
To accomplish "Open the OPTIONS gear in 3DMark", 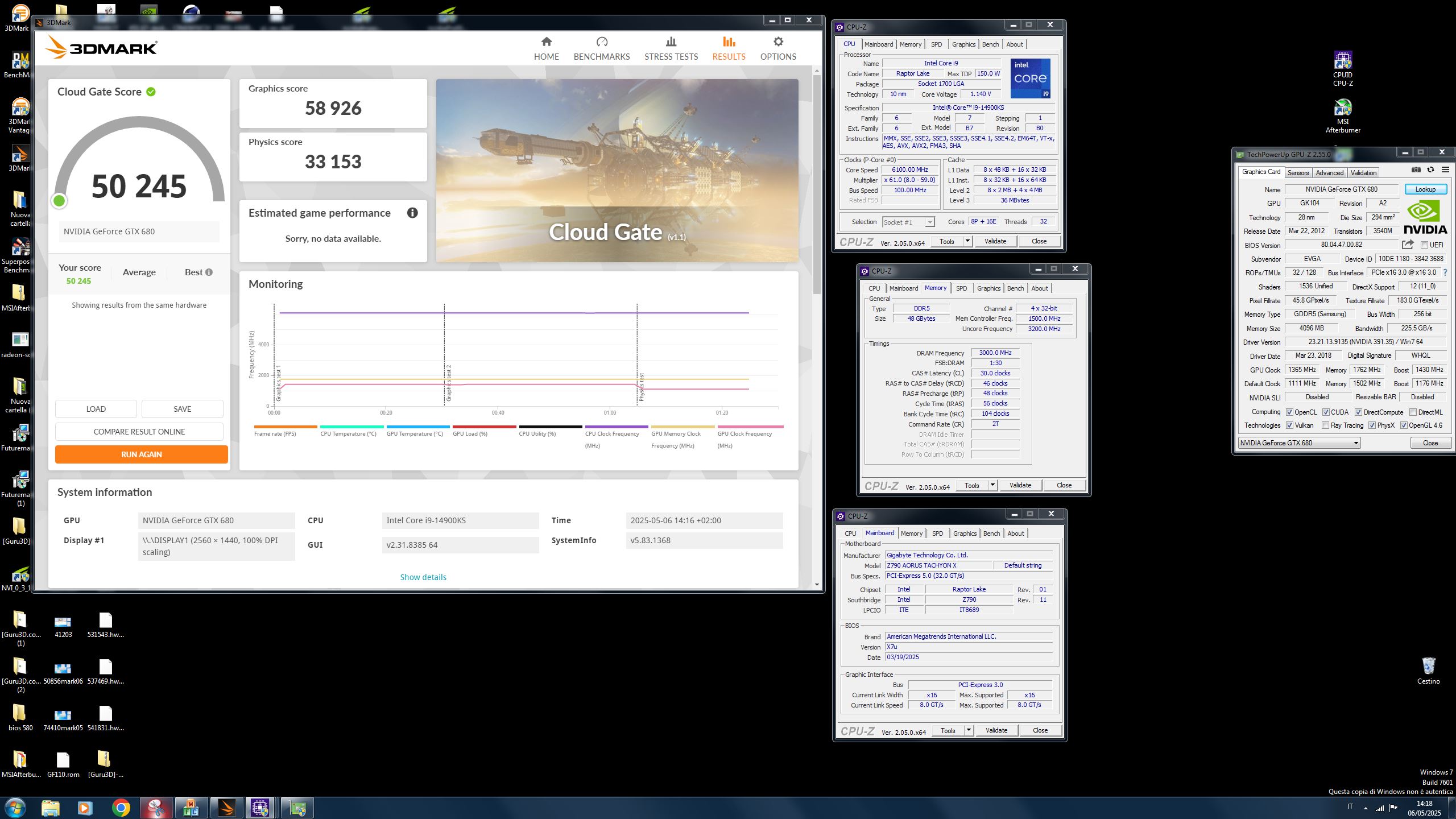I will [778, 48].
